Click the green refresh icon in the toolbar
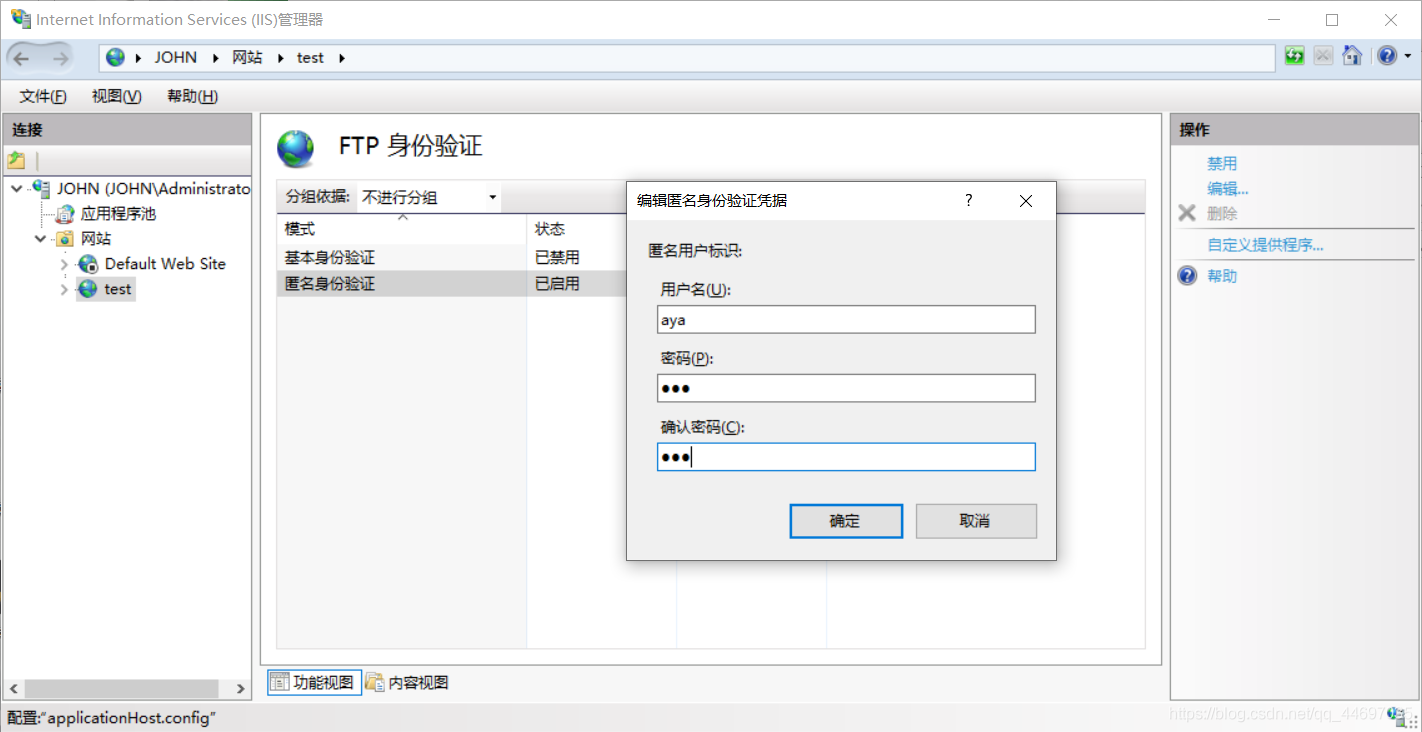The image size is (1422, 732). coord(1295,56)
